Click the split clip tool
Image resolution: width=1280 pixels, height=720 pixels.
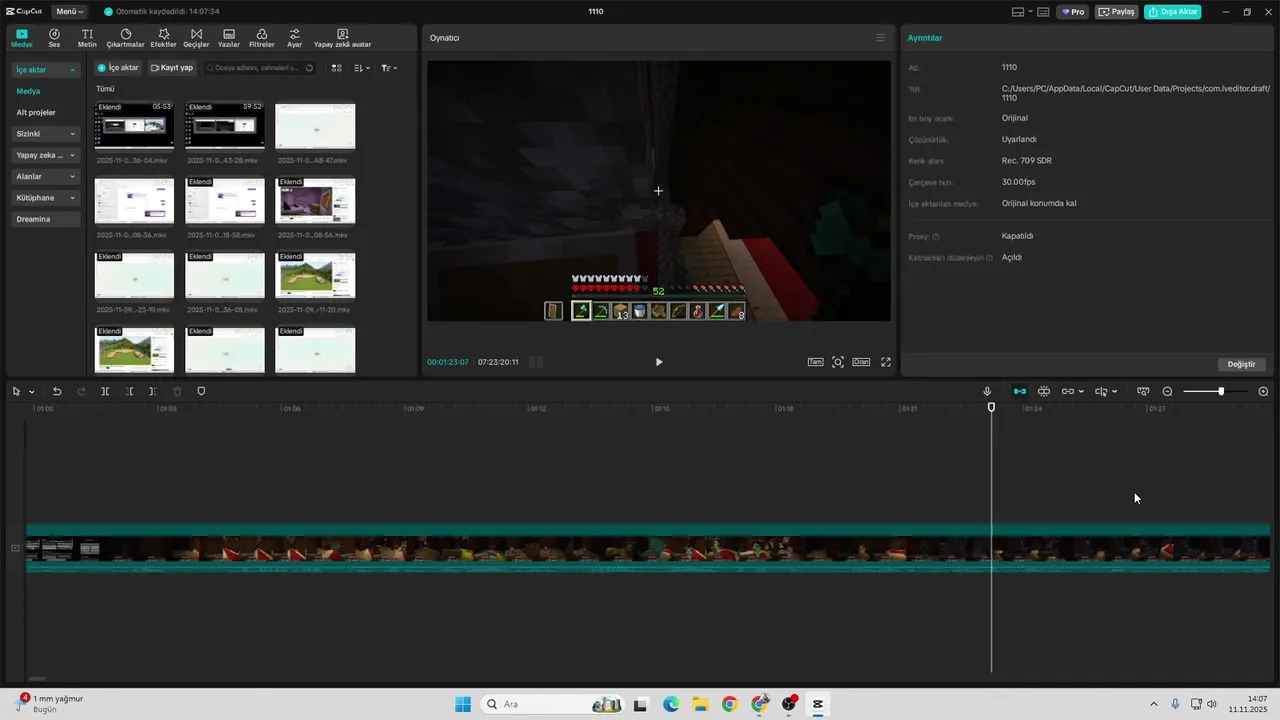pyautogui.click(x=105, y=391)
